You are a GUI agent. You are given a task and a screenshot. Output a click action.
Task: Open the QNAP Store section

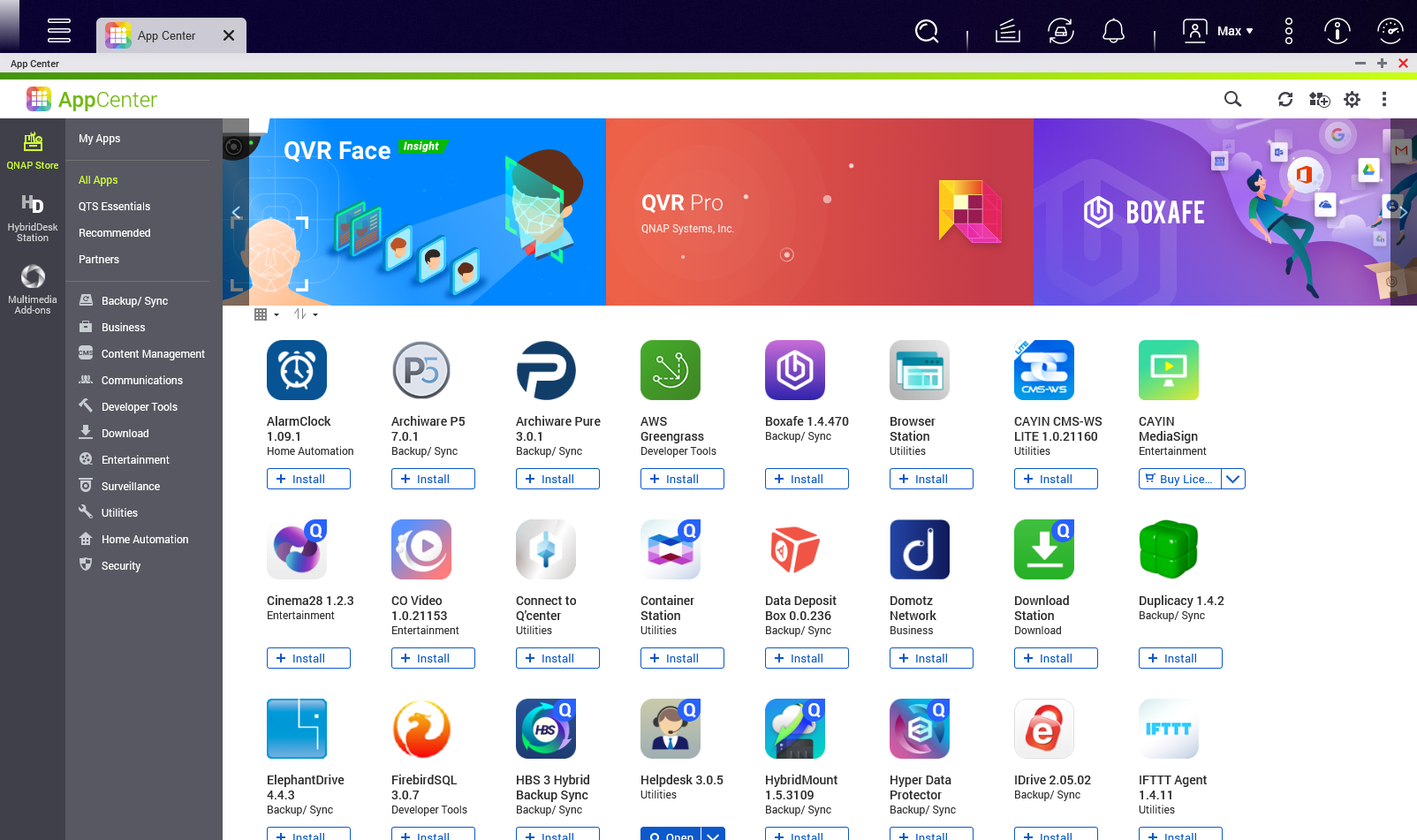[33, 150]
